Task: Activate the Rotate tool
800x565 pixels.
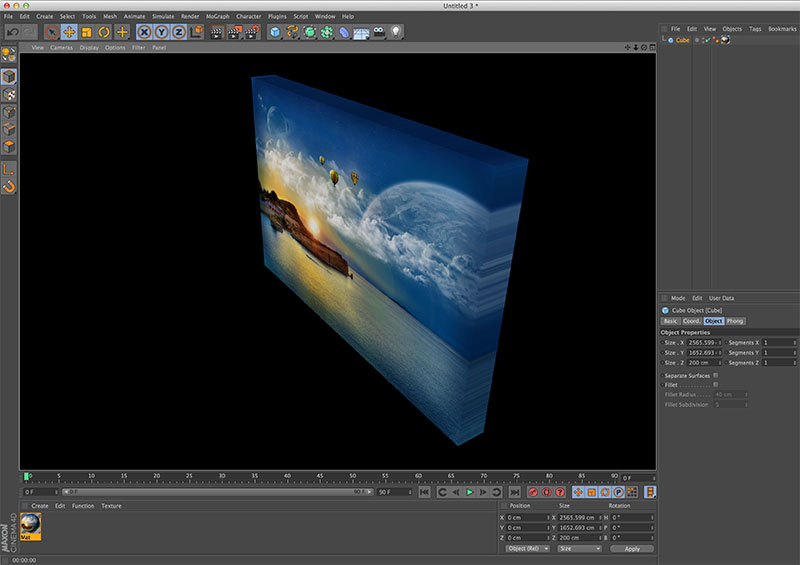Action: click(x=104, y=32)
